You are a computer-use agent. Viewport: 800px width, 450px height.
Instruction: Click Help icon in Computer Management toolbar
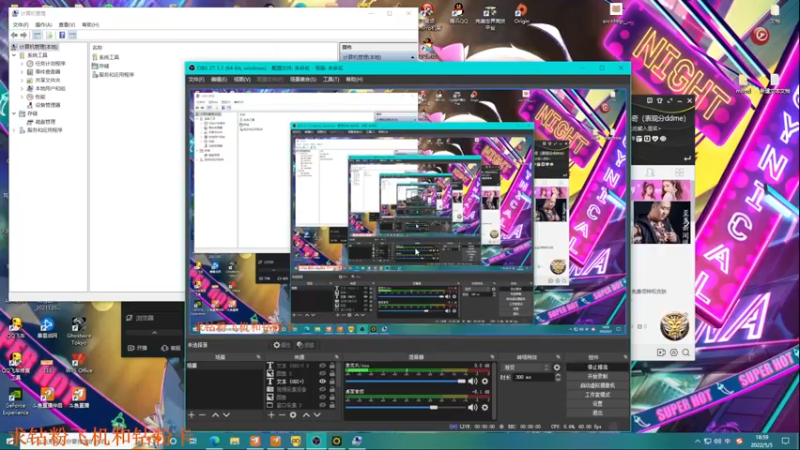62,35
